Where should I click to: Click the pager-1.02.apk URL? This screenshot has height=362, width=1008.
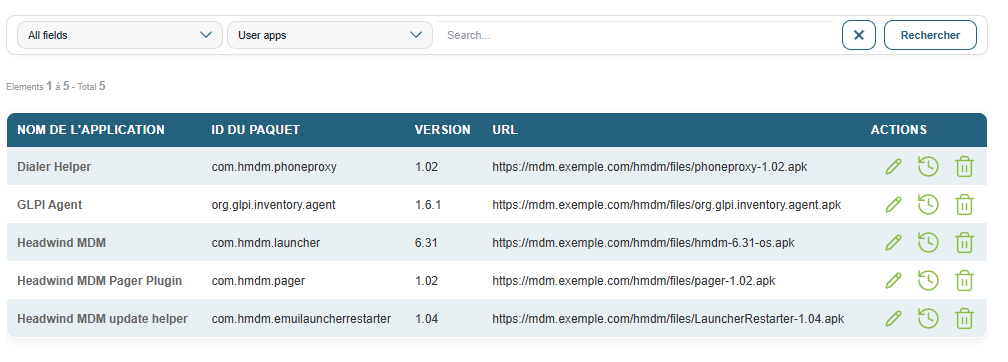(x=634, y=281)
